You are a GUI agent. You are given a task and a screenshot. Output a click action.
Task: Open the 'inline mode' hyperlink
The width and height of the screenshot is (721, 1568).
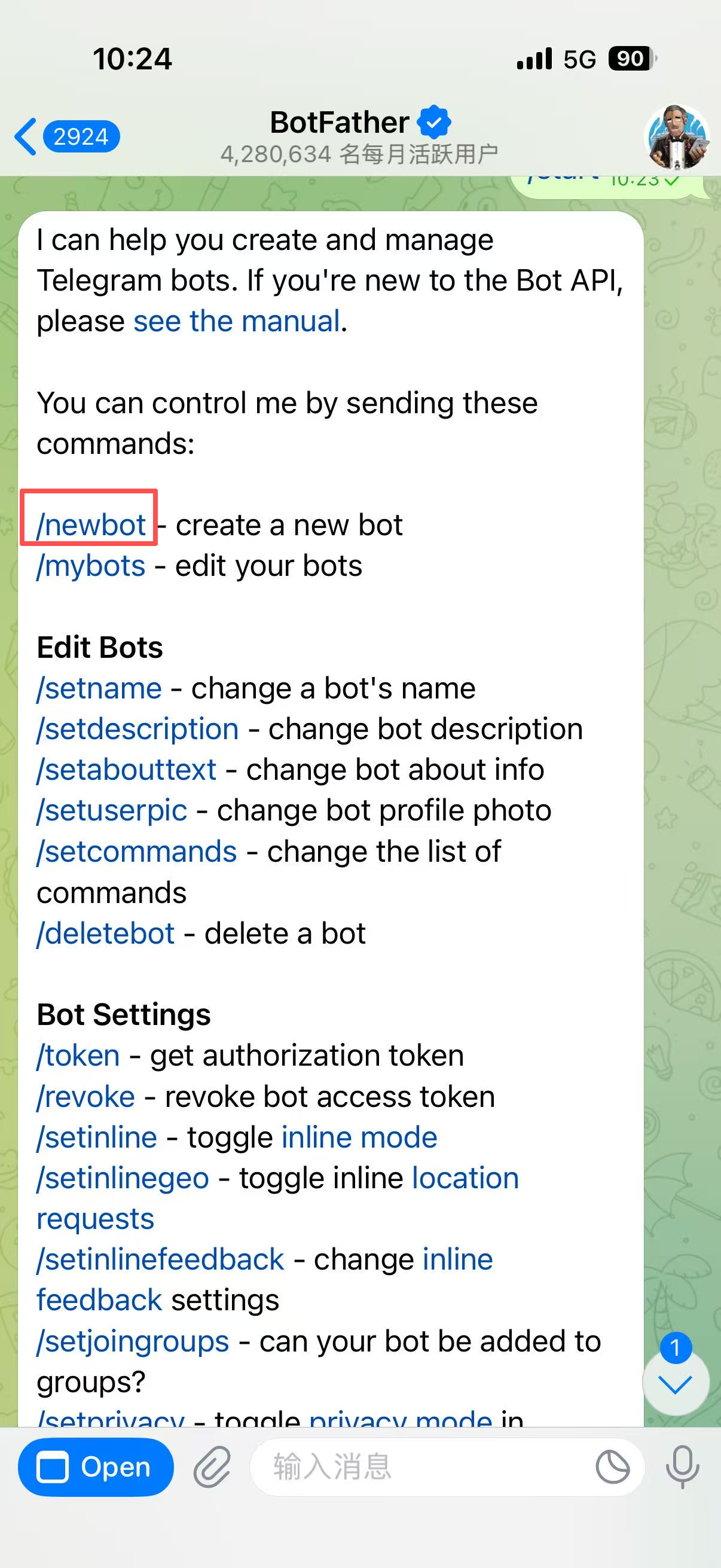(x=359, y=1137)
